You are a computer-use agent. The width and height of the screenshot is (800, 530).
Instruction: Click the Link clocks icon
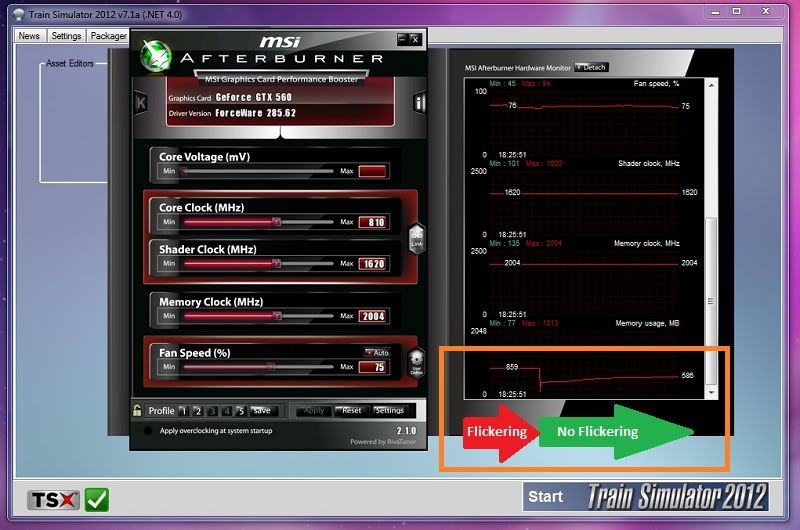coord(417,236)
